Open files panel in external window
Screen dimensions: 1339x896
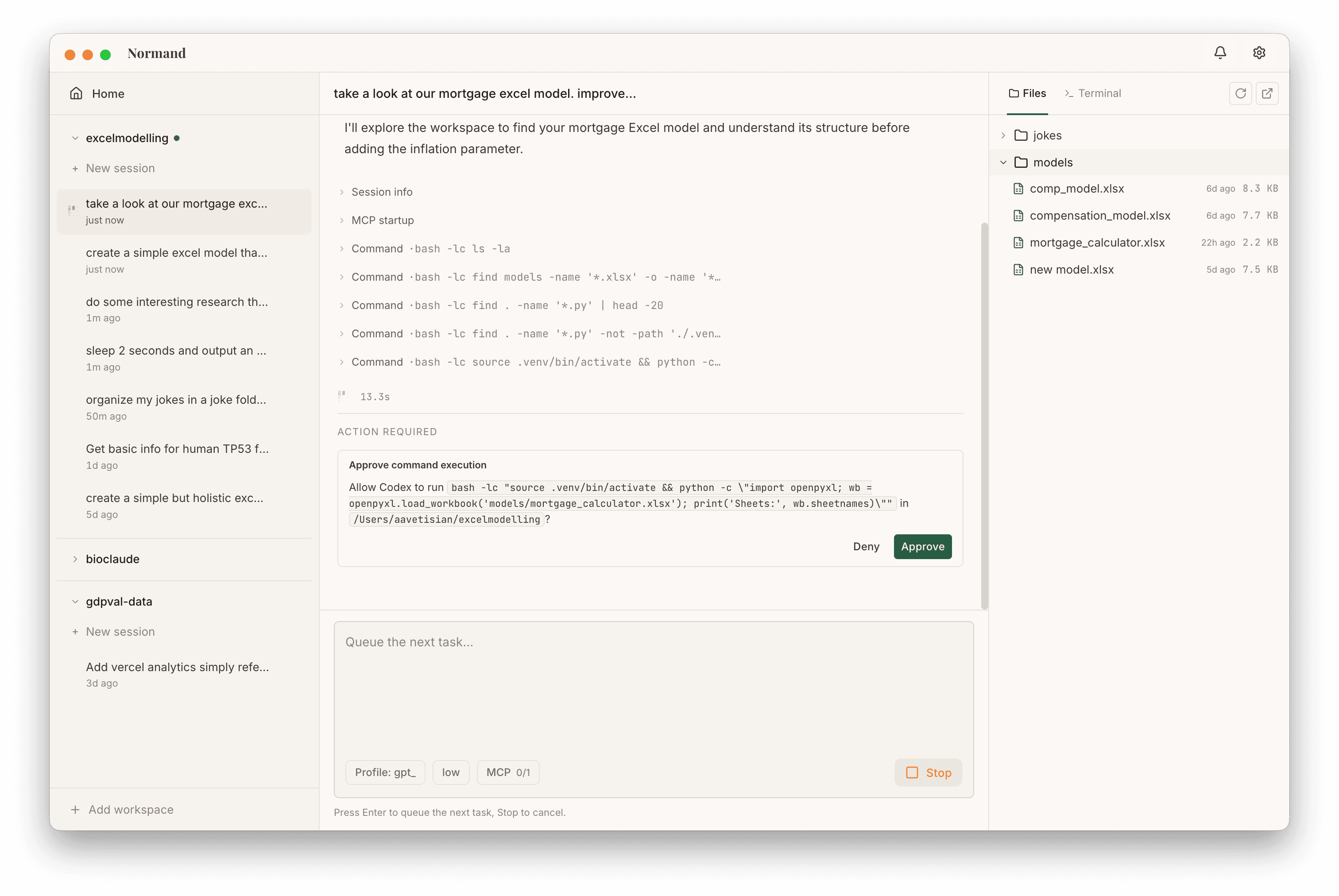click(x=1267, y=93)
